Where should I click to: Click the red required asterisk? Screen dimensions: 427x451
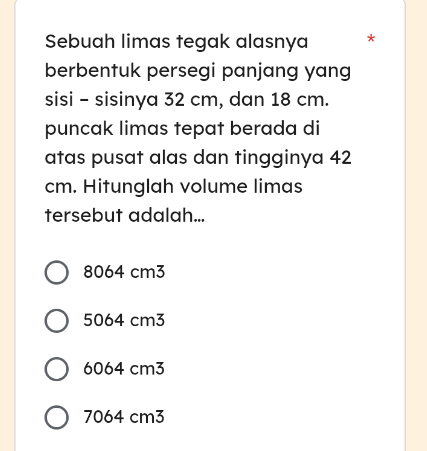point(371,39)
